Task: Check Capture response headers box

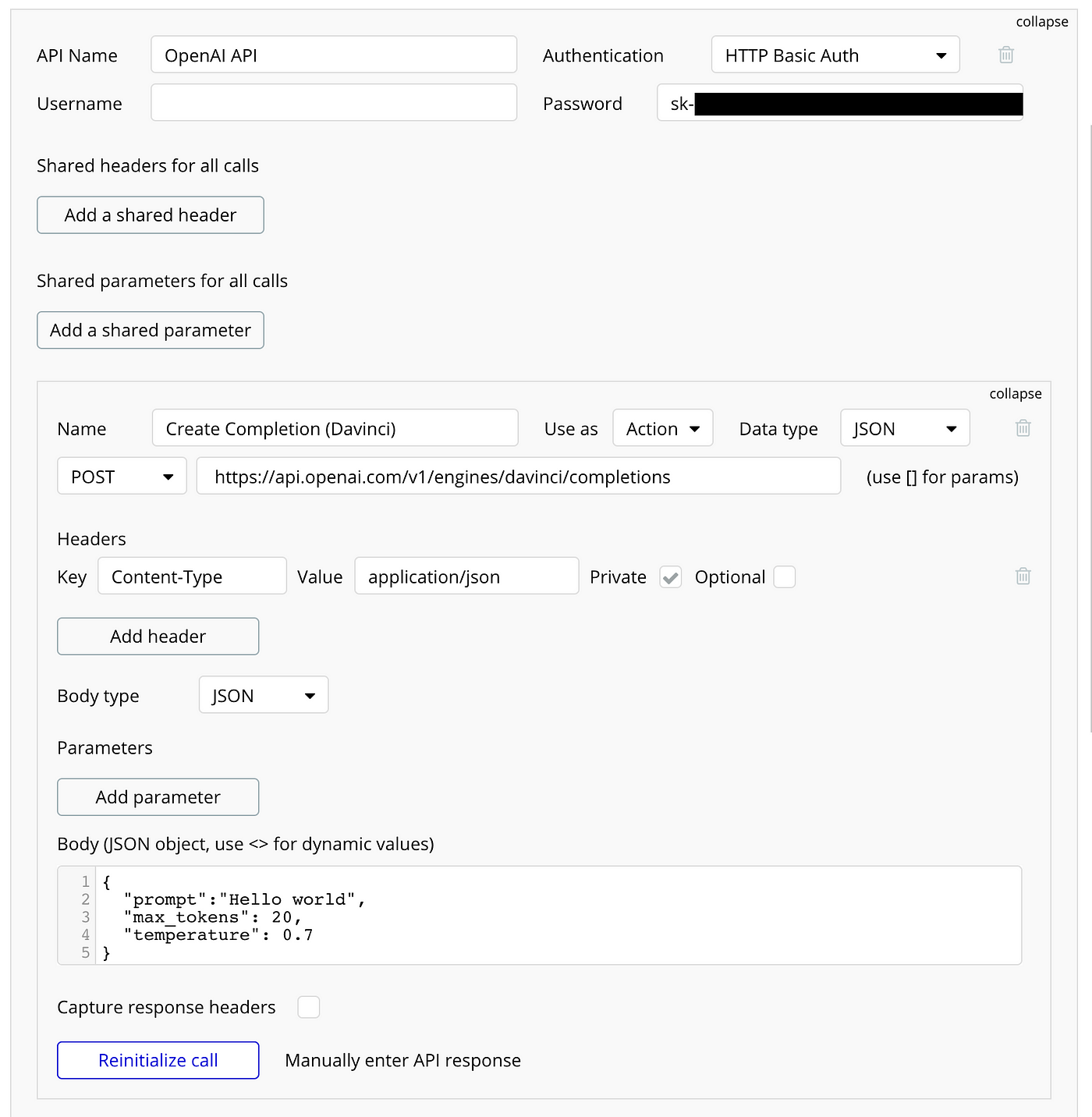Action: click(x=309, y=1007)
